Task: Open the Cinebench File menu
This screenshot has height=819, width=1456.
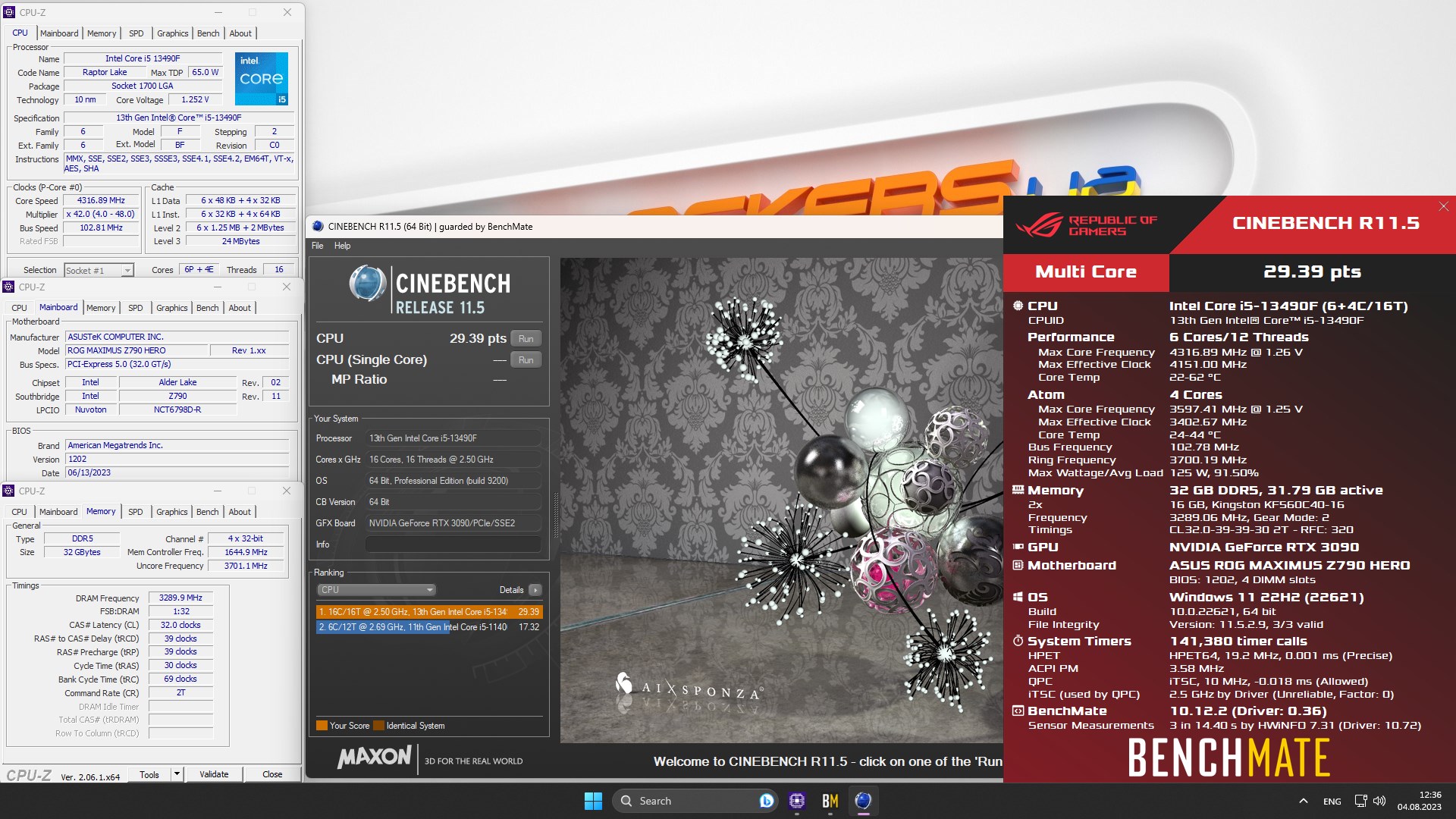Action: [x=317, y=246]
